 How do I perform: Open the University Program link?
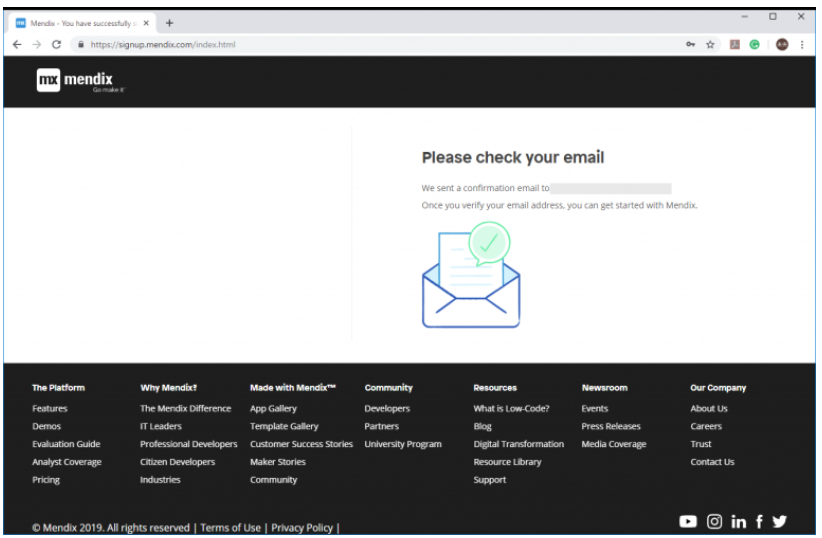click(403, 444)
